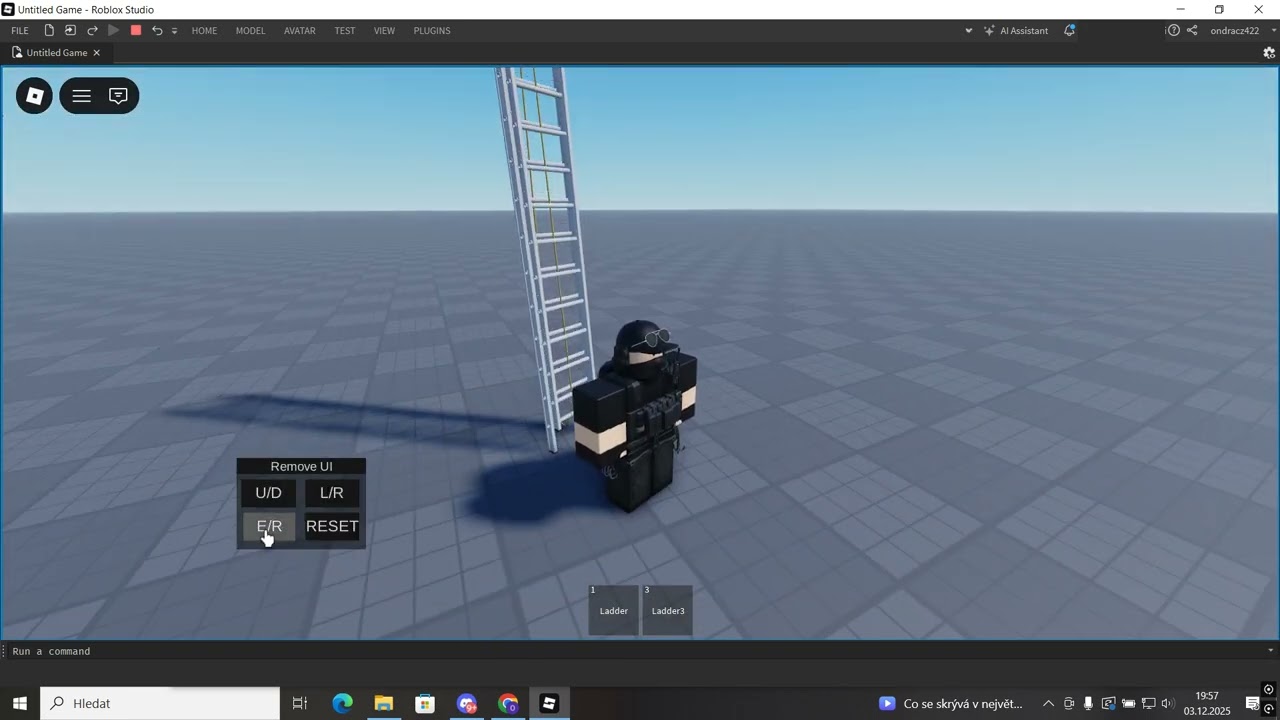Click the Redo arrow icon
Screen dimensions: 1280x720
click(x=92, y=31)
